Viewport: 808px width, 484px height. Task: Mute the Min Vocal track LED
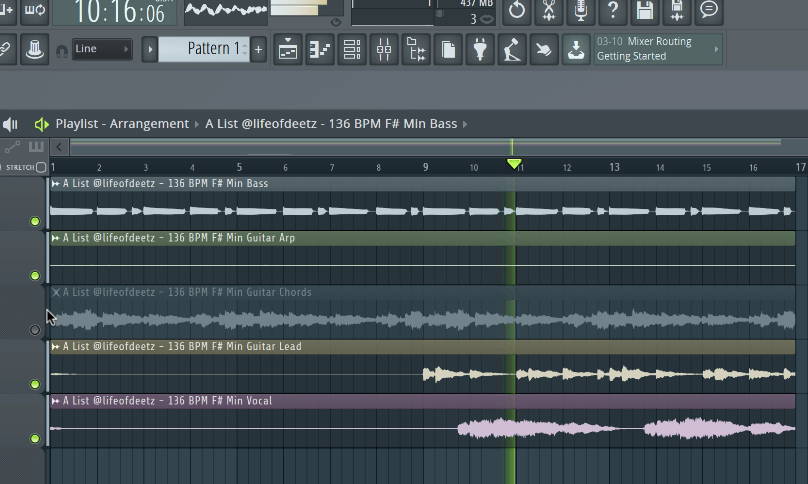click(x=35, y=438)
